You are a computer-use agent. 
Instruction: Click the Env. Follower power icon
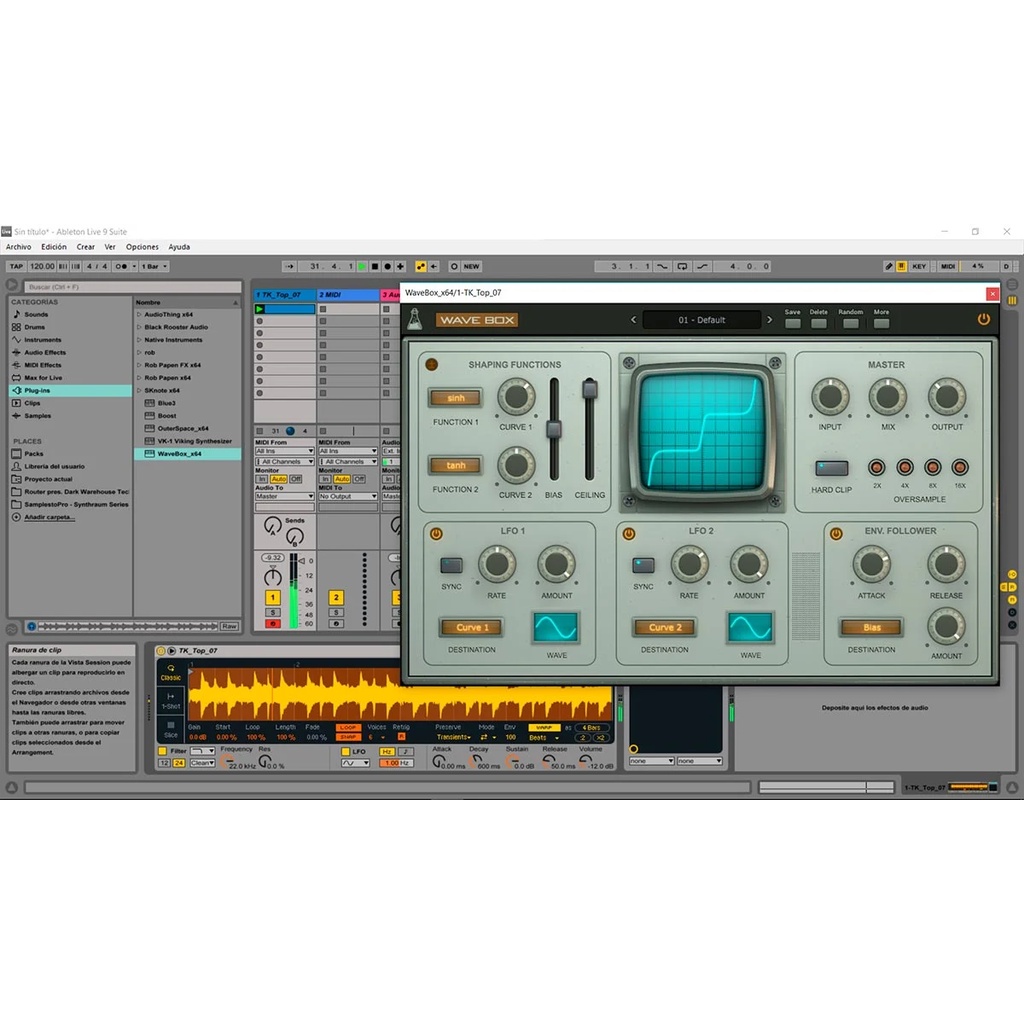[836, 534]
